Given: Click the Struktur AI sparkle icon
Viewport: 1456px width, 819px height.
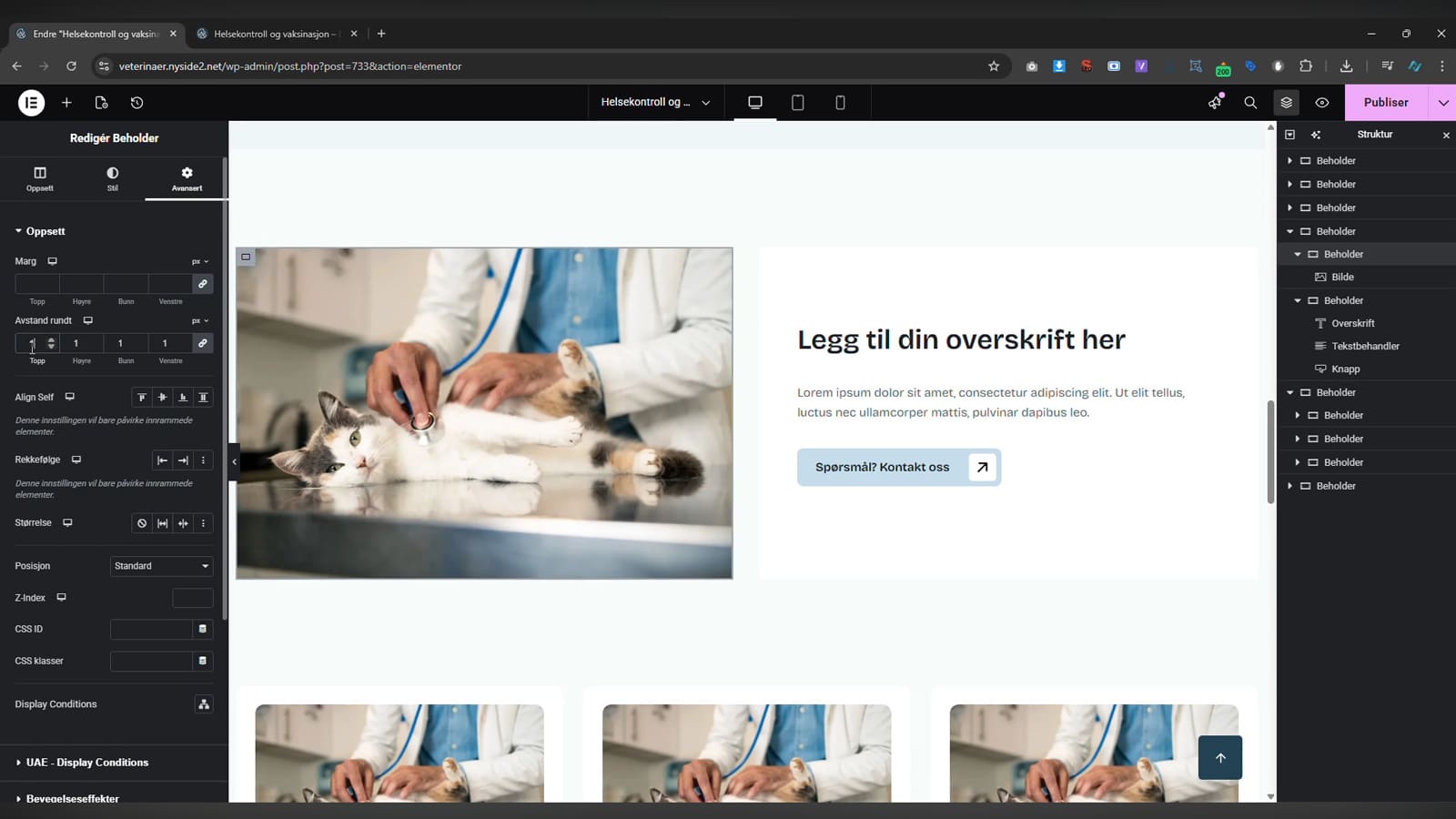Looking at the screenshot, I should pos(1316,135).
